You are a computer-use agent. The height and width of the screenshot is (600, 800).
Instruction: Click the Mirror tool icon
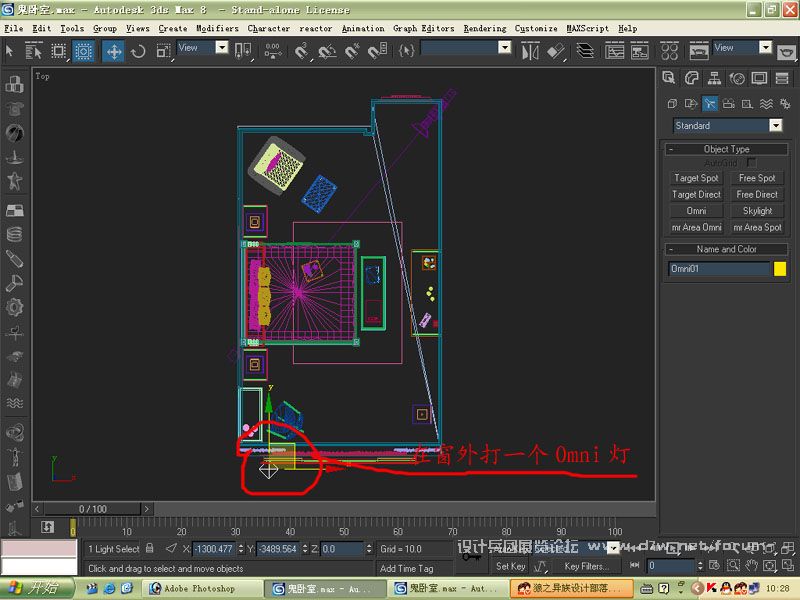tap(530, 51)
